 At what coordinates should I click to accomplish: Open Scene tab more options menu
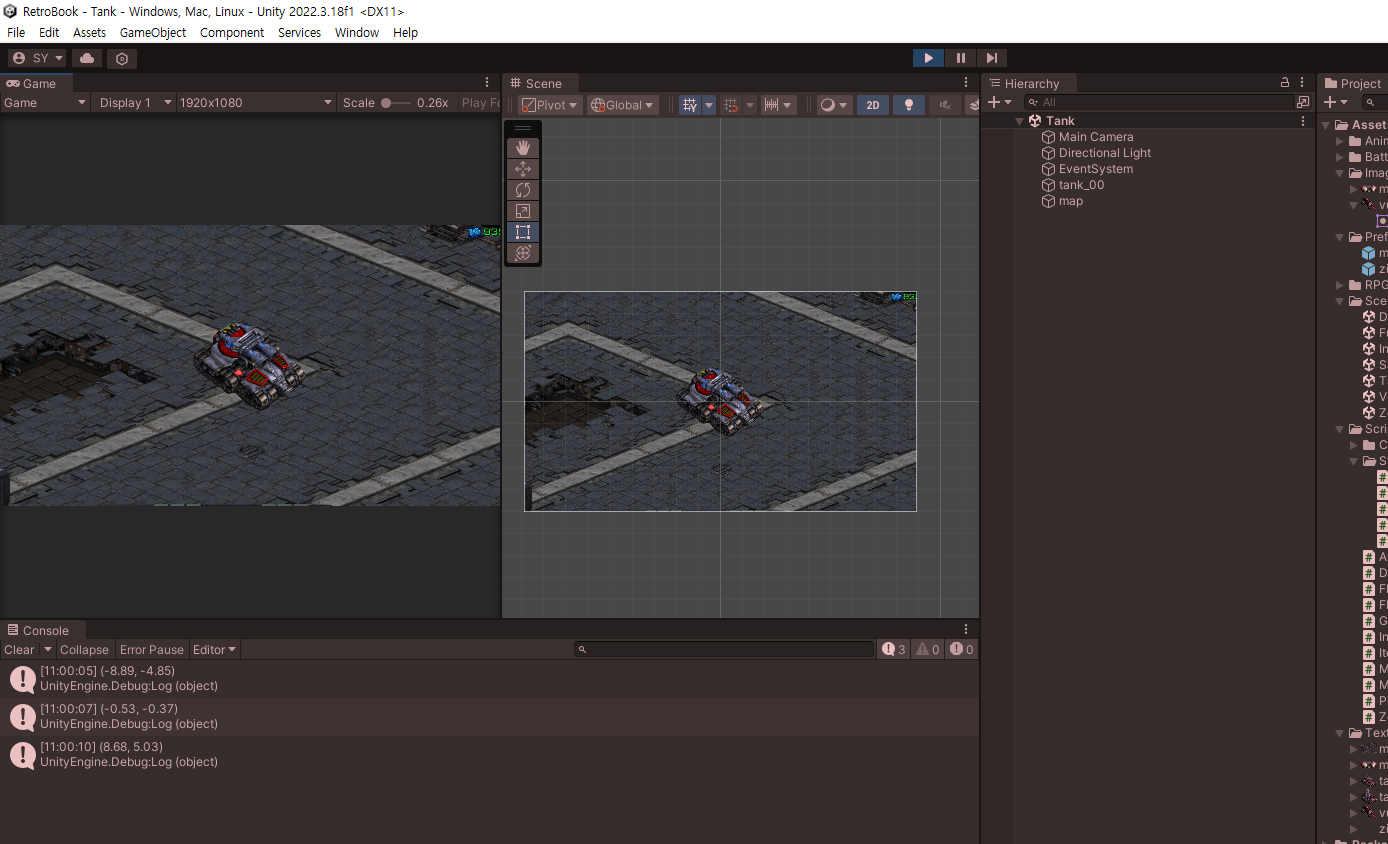pyautogui.click(x=966, y=83)
